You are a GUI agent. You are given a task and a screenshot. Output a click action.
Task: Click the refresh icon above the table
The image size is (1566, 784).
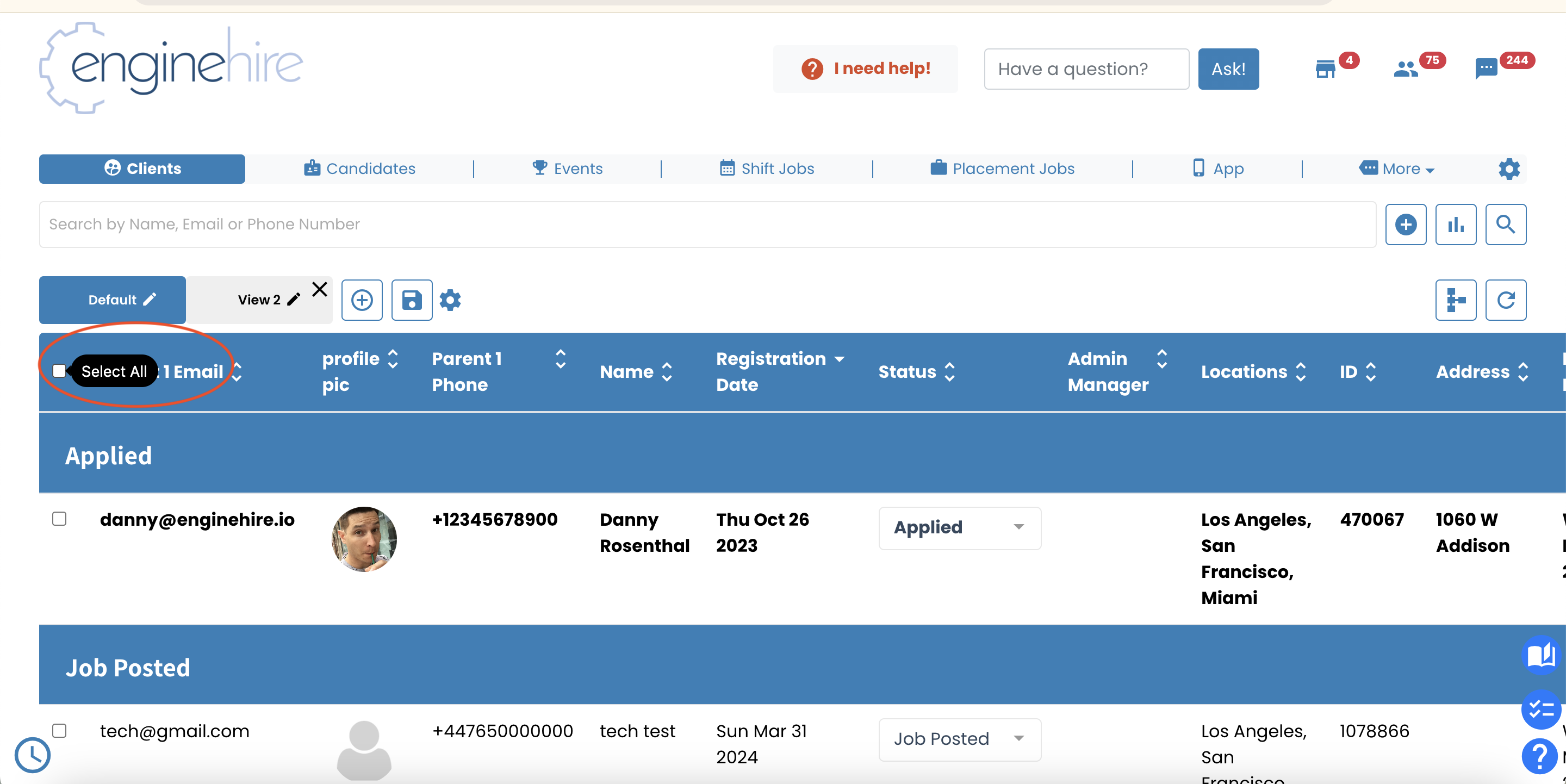[1506, 300]
